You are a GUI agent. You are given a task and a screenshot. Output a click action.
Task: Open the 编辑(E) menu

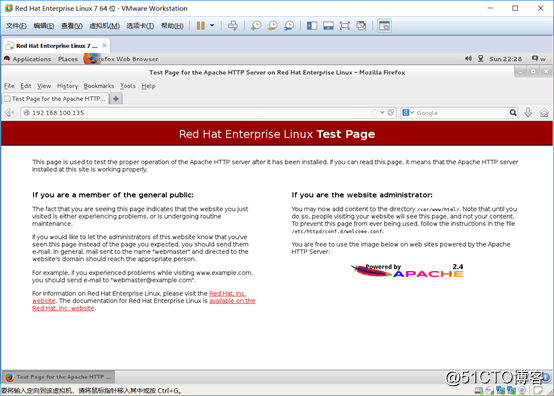(x=43, y=26)
